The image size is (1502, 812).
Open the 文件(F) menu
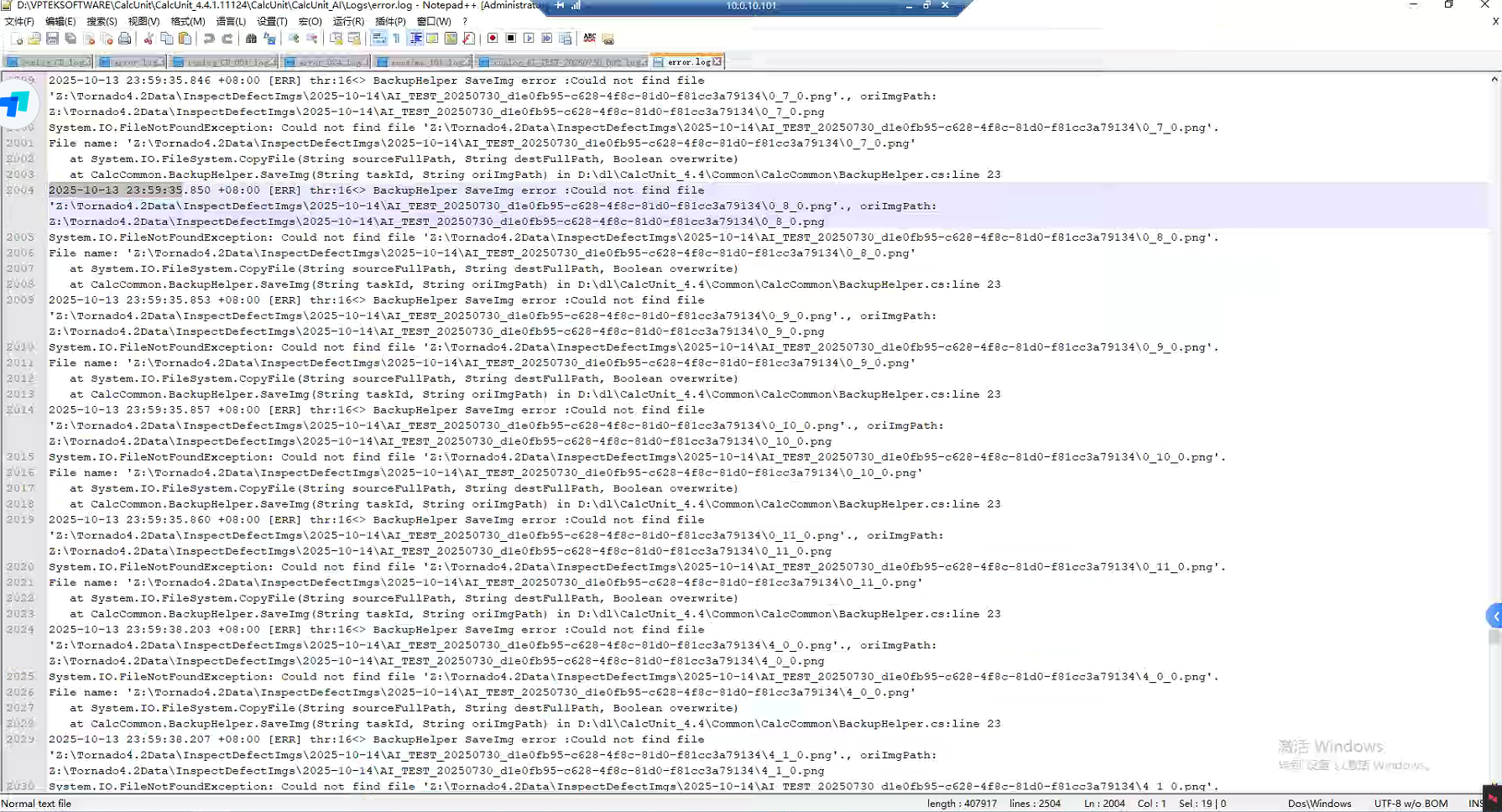tap(19, 22)
